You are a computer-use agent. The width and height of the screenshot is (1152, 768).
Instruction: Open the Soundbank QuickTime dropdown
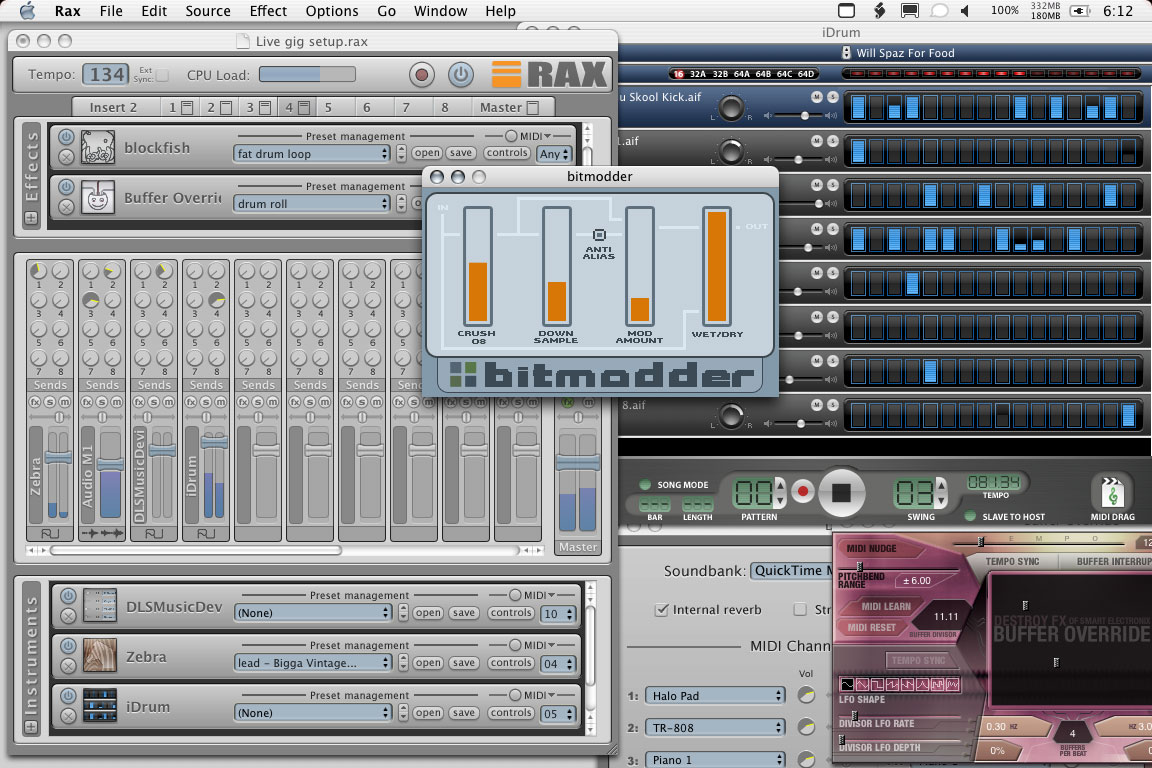click(x=791, y=570)
